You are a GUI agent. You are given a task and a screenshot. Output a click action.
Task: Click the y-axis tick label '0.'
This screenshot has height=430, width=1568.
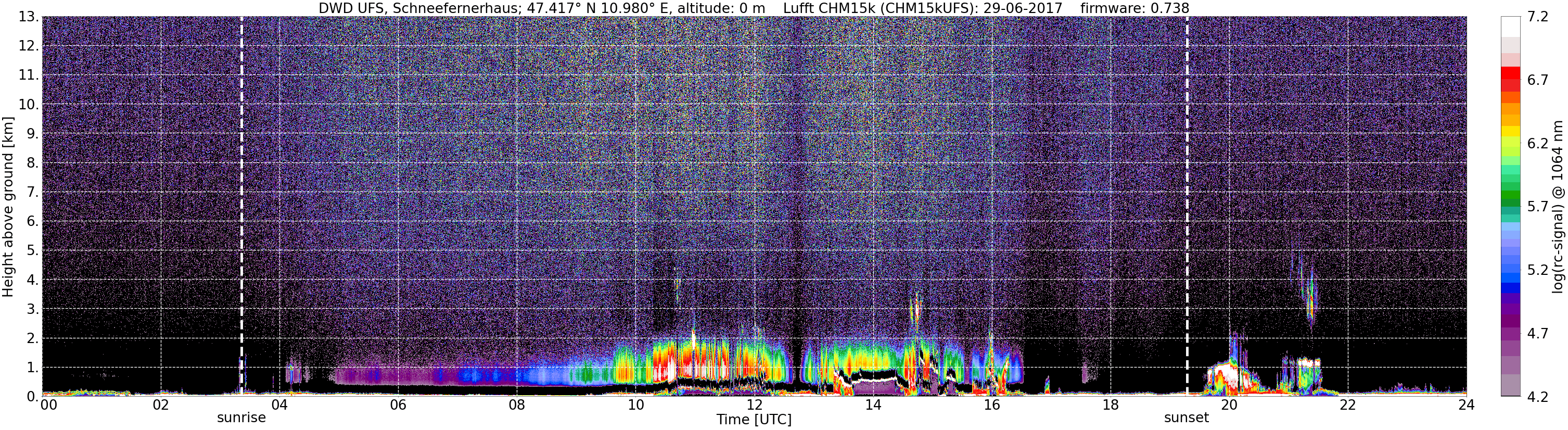[32, 397]
